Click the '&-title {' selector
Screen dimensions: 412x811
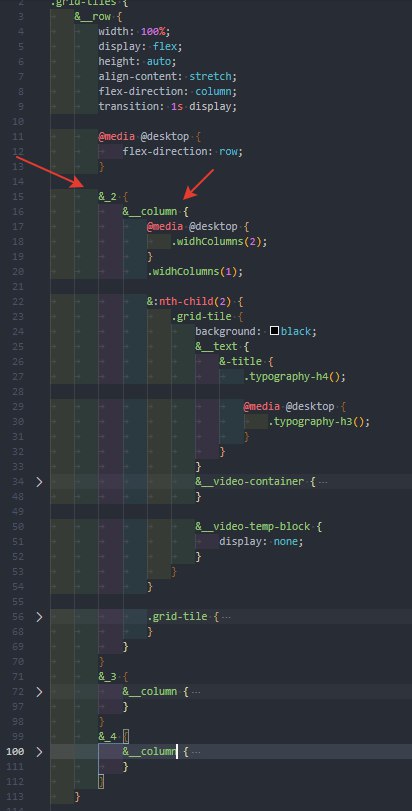(x=247, y=362)
